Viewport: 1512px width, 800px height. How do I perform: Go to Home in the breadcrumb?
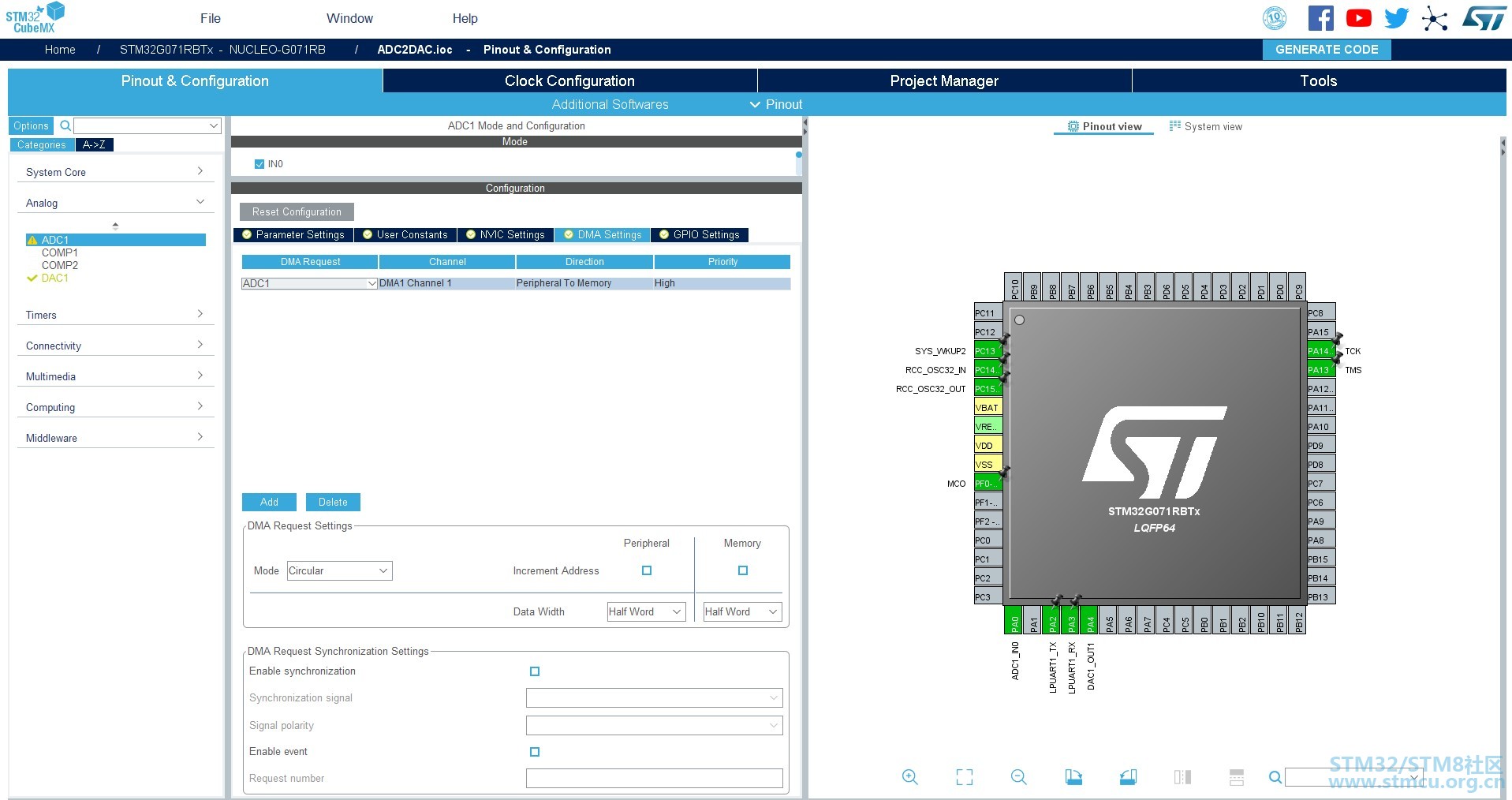pyautogui.click(x=60, y=49)
